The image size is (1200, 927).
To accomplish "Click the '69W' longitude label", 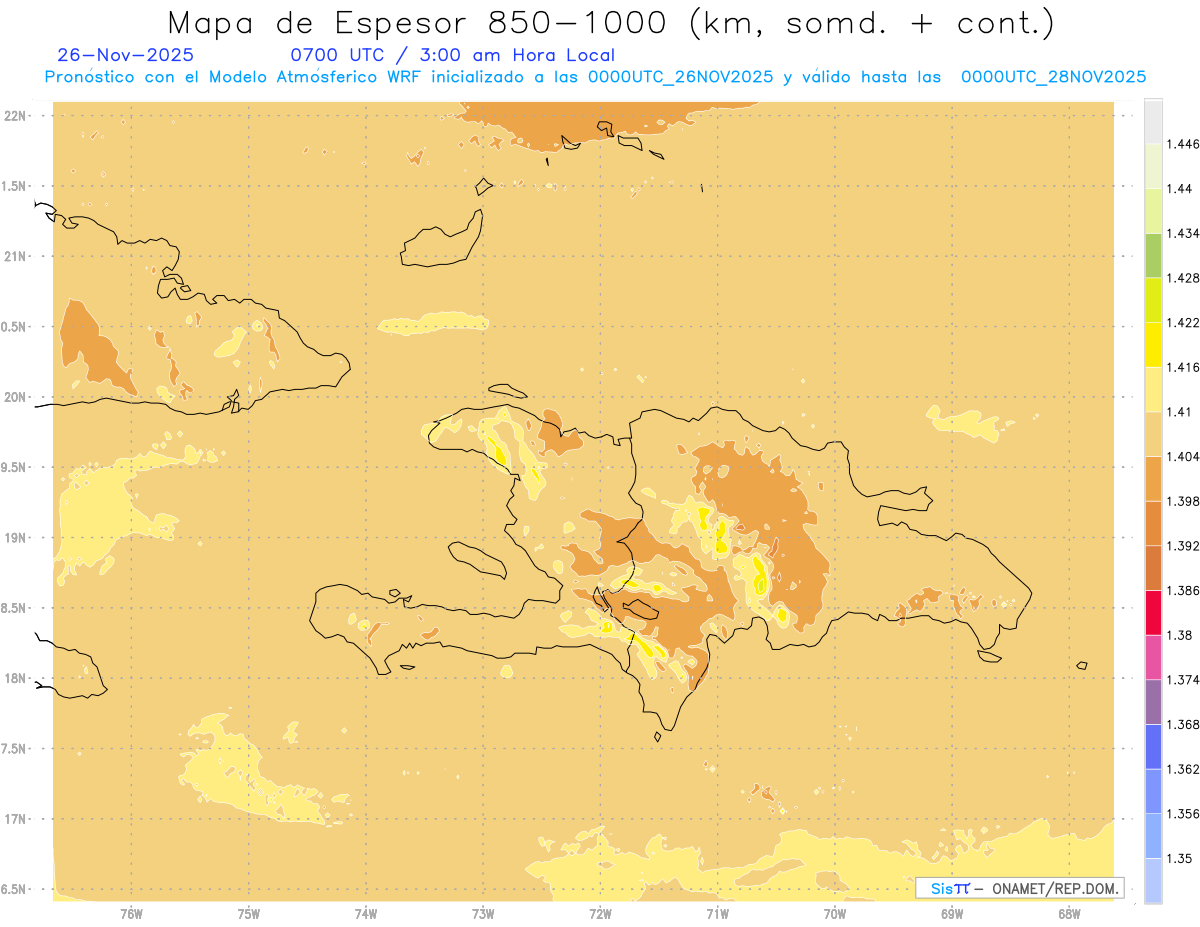I will pyautogui.click(x=952, y=913).
